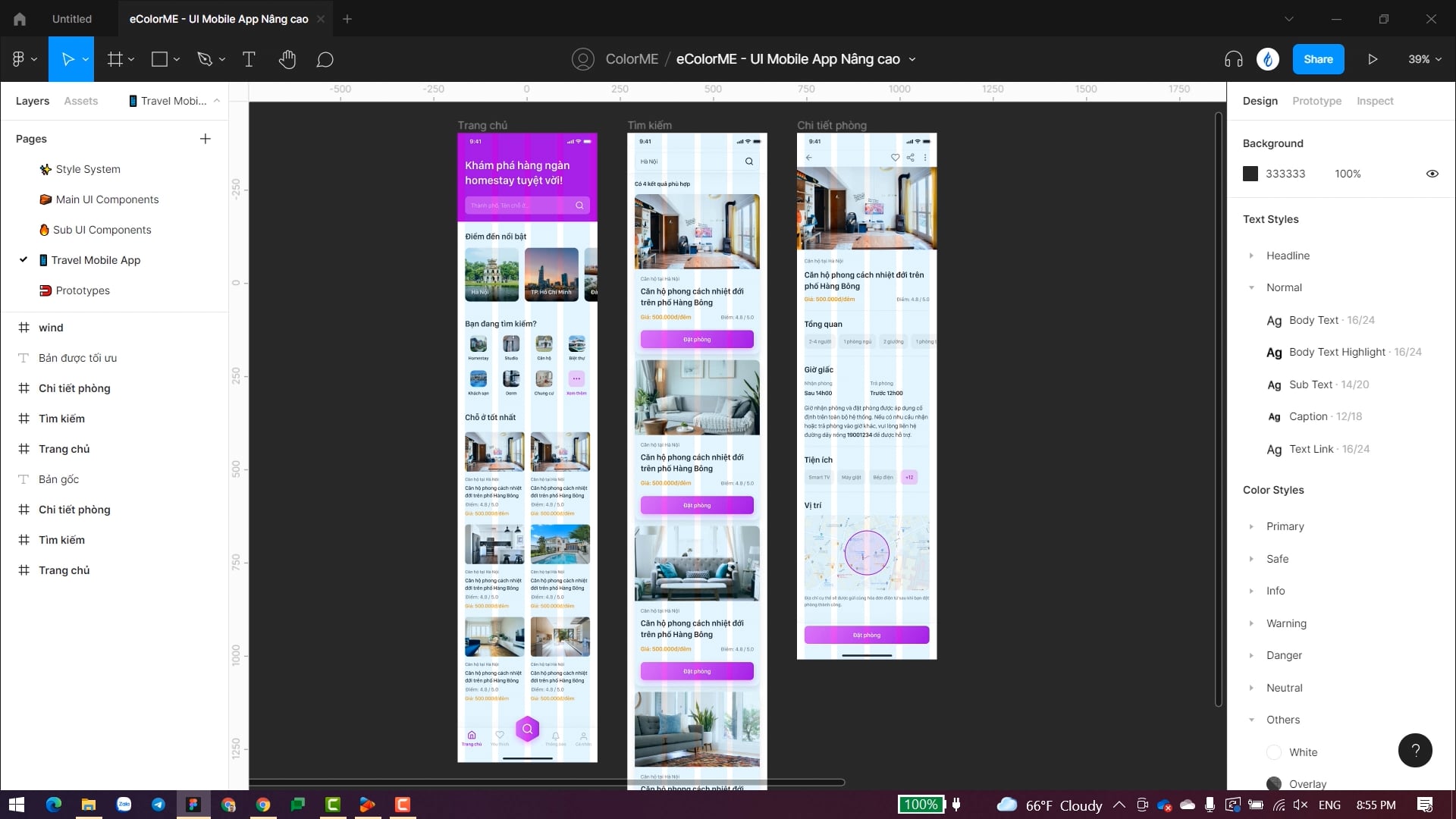Open the audio conversation headphones icon
The height and width of the screenshot is (819, 1456).
click(x=1234, y=59)
